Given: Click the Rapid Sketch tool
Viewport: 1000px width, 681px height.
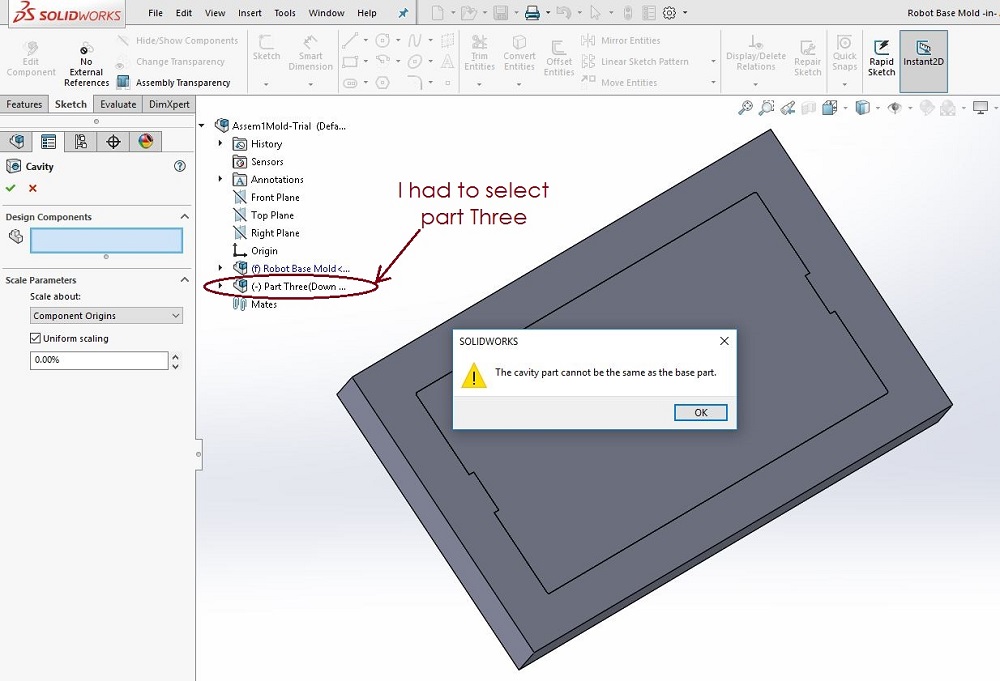Looking at the screenshot, I should 881,59.
